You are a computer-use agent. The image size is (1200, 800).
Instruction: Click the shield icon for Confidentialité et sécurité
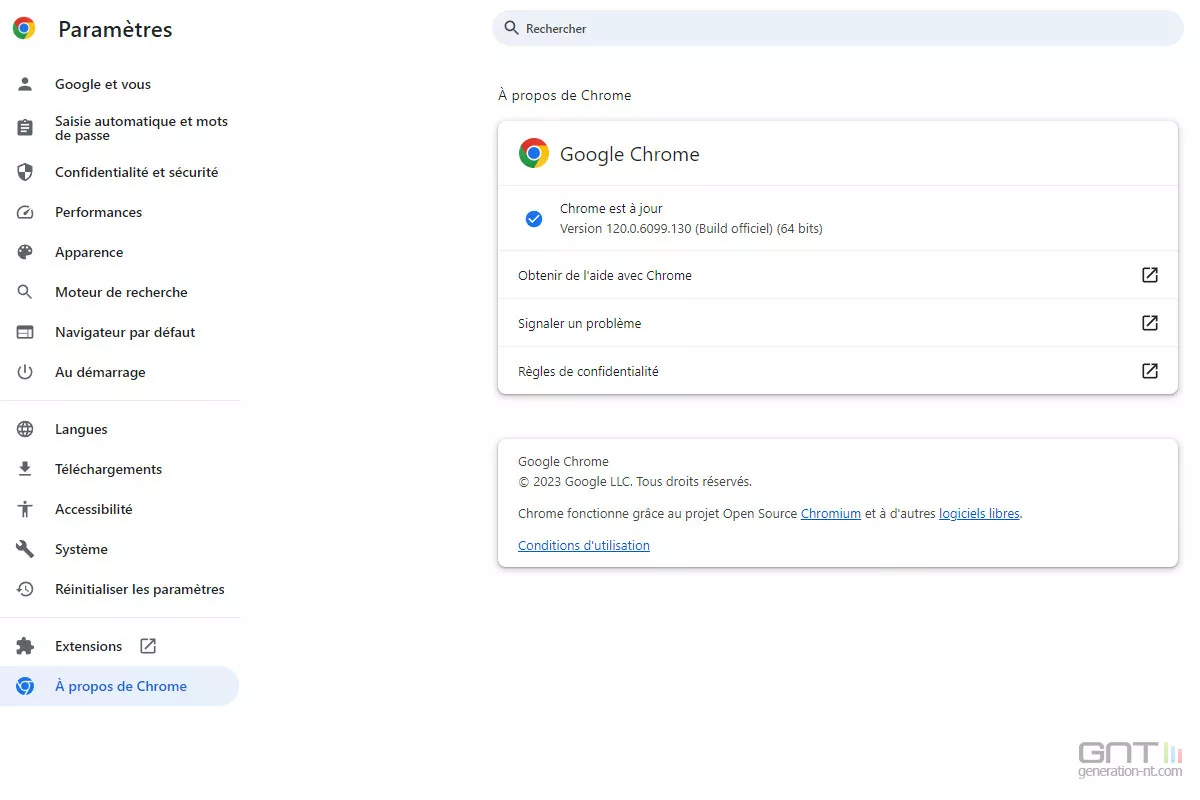(x=25, y=172)
